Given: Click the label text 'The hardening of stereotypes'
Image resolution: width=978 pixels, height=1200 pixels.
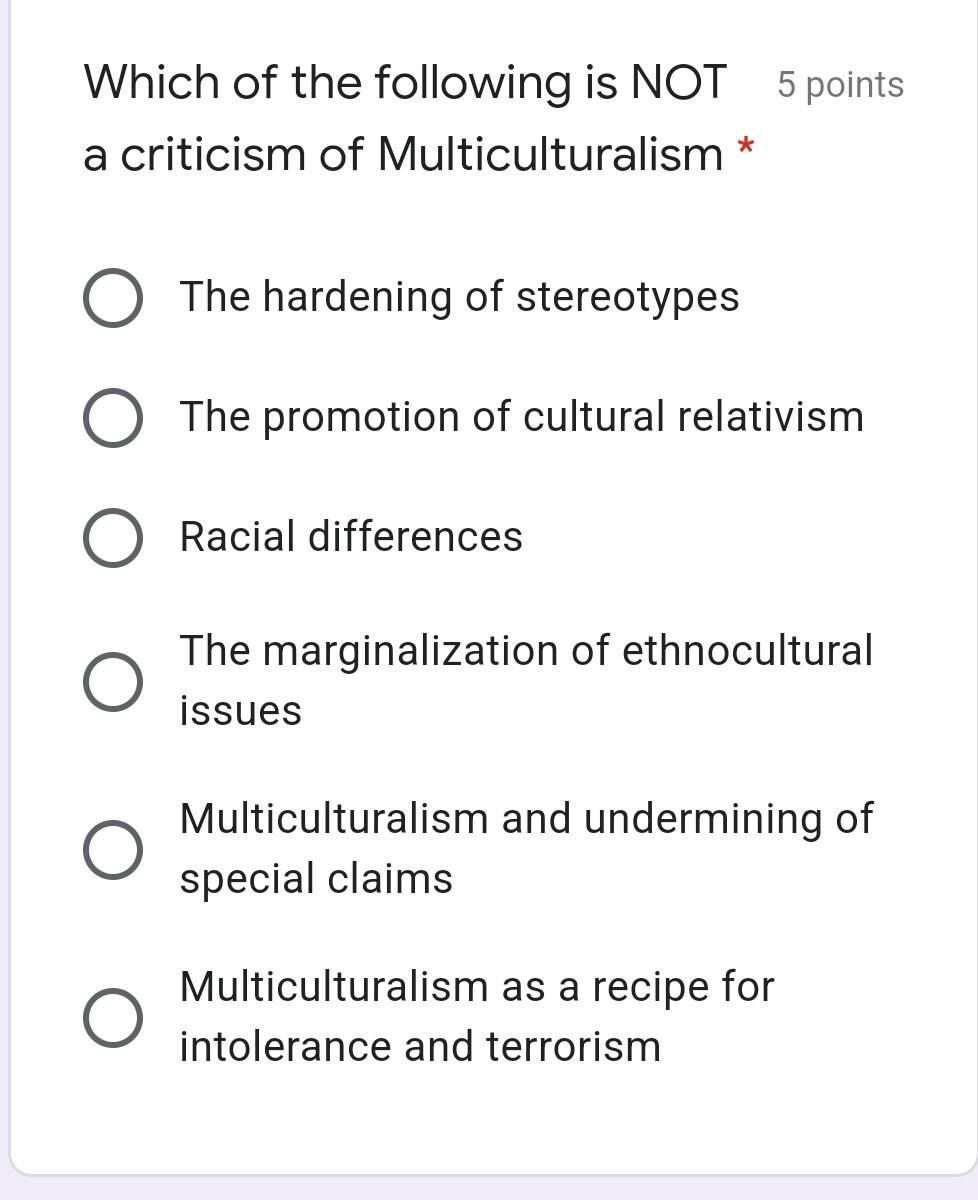Looking at the screenshot, I should coord(459,296).
